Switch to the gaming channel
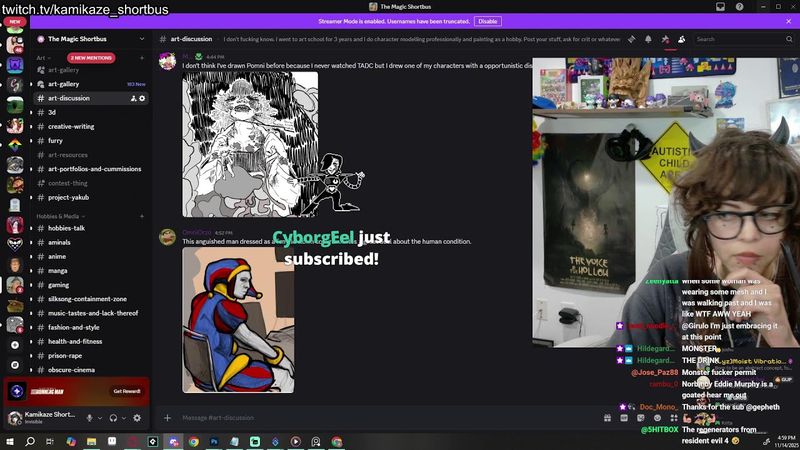800x450 pixels. (59, 284)
